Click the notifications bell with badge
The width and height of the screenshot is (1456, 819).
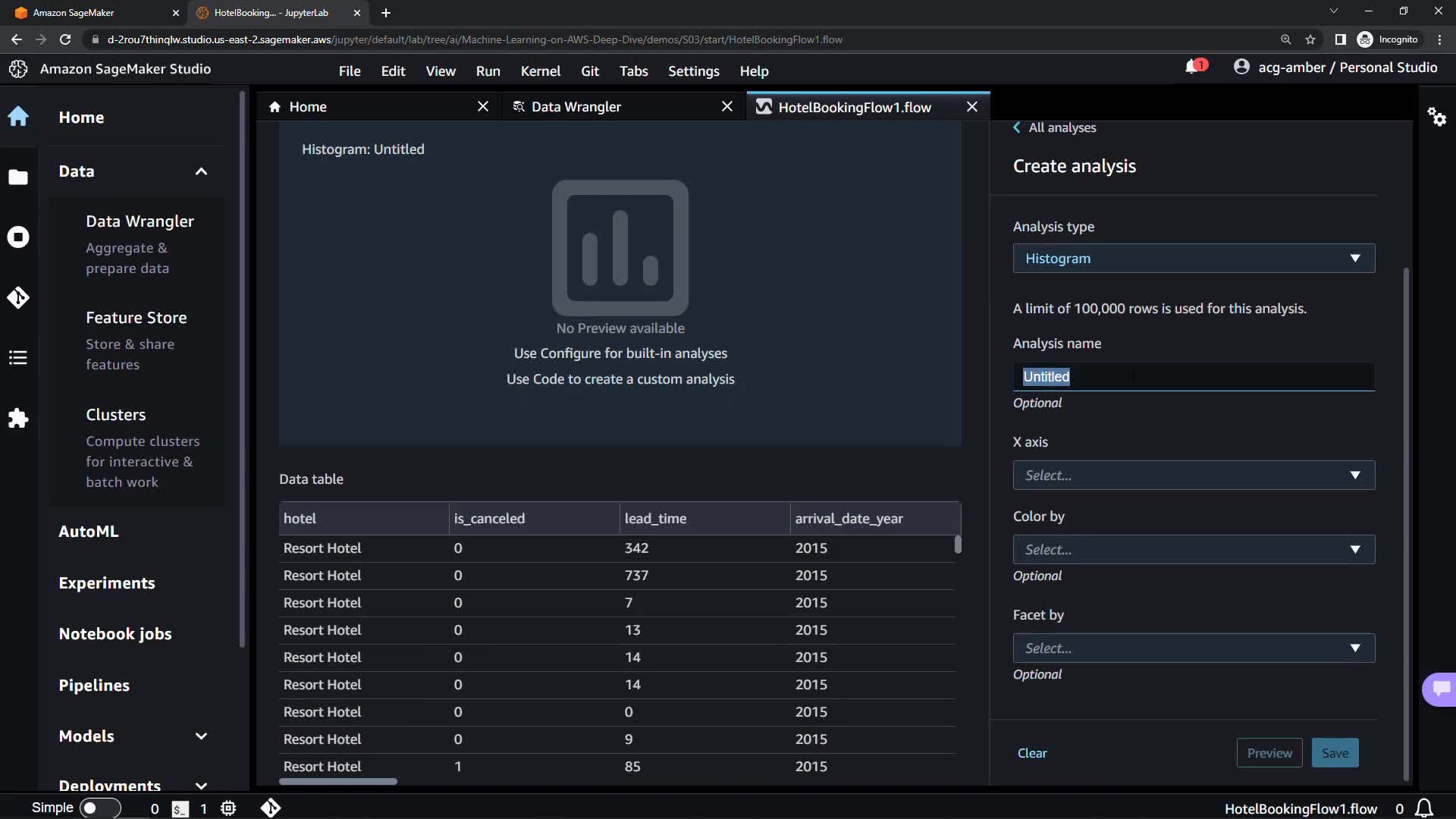point(1194,67)
